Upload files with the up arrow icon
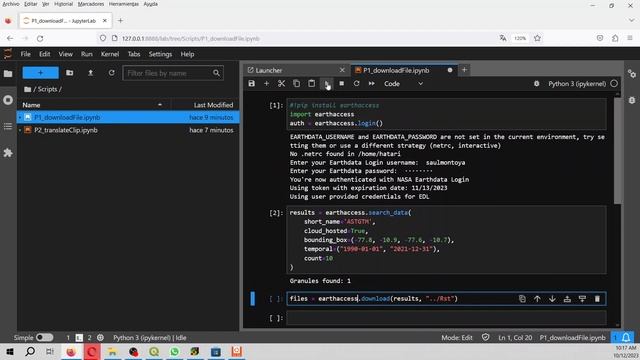 91,73
